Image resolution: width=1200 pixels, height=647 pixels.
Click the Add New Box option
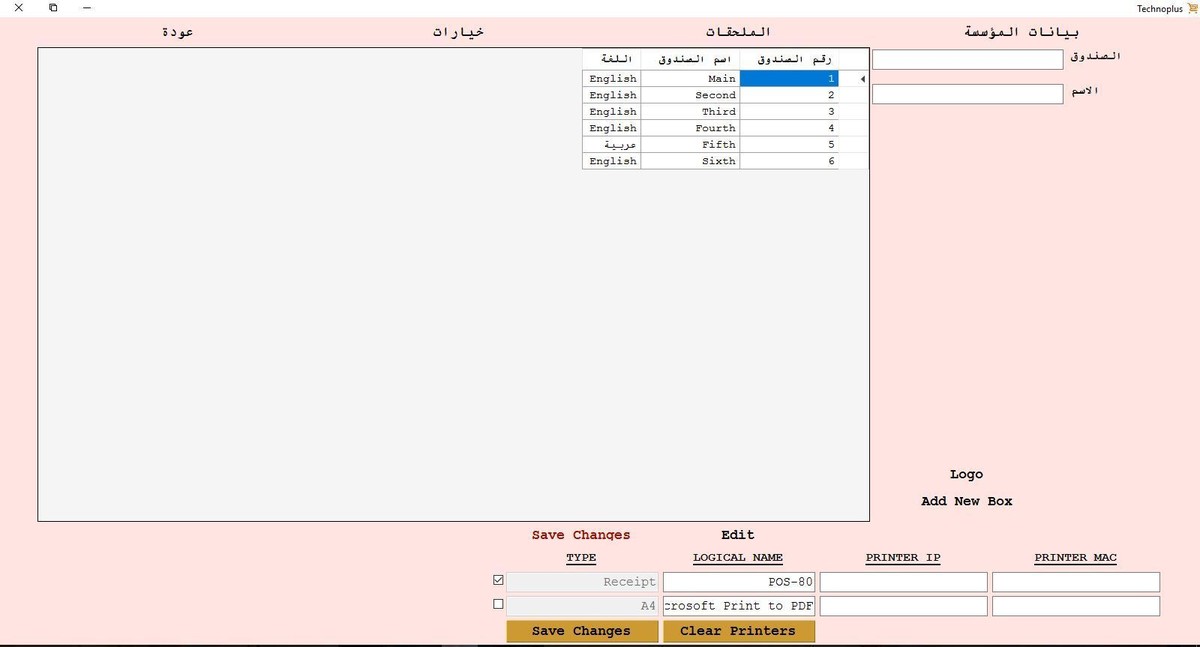tap(966, 501)
